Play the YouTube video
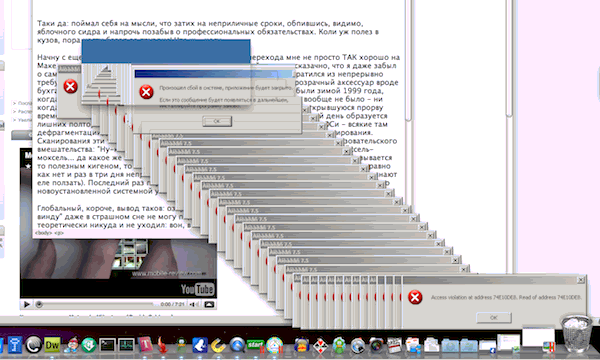 [x=26, y=305]
